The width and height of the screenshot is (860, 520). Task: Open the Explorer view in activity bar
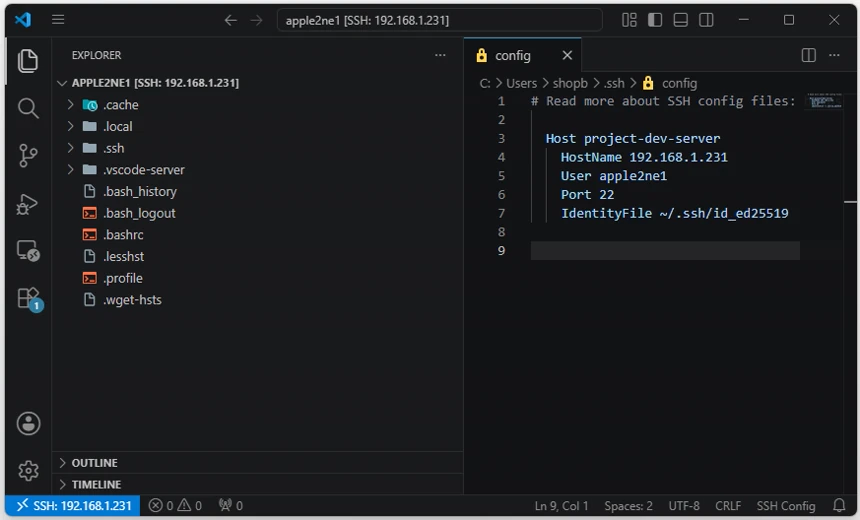(x=28, y=60)
